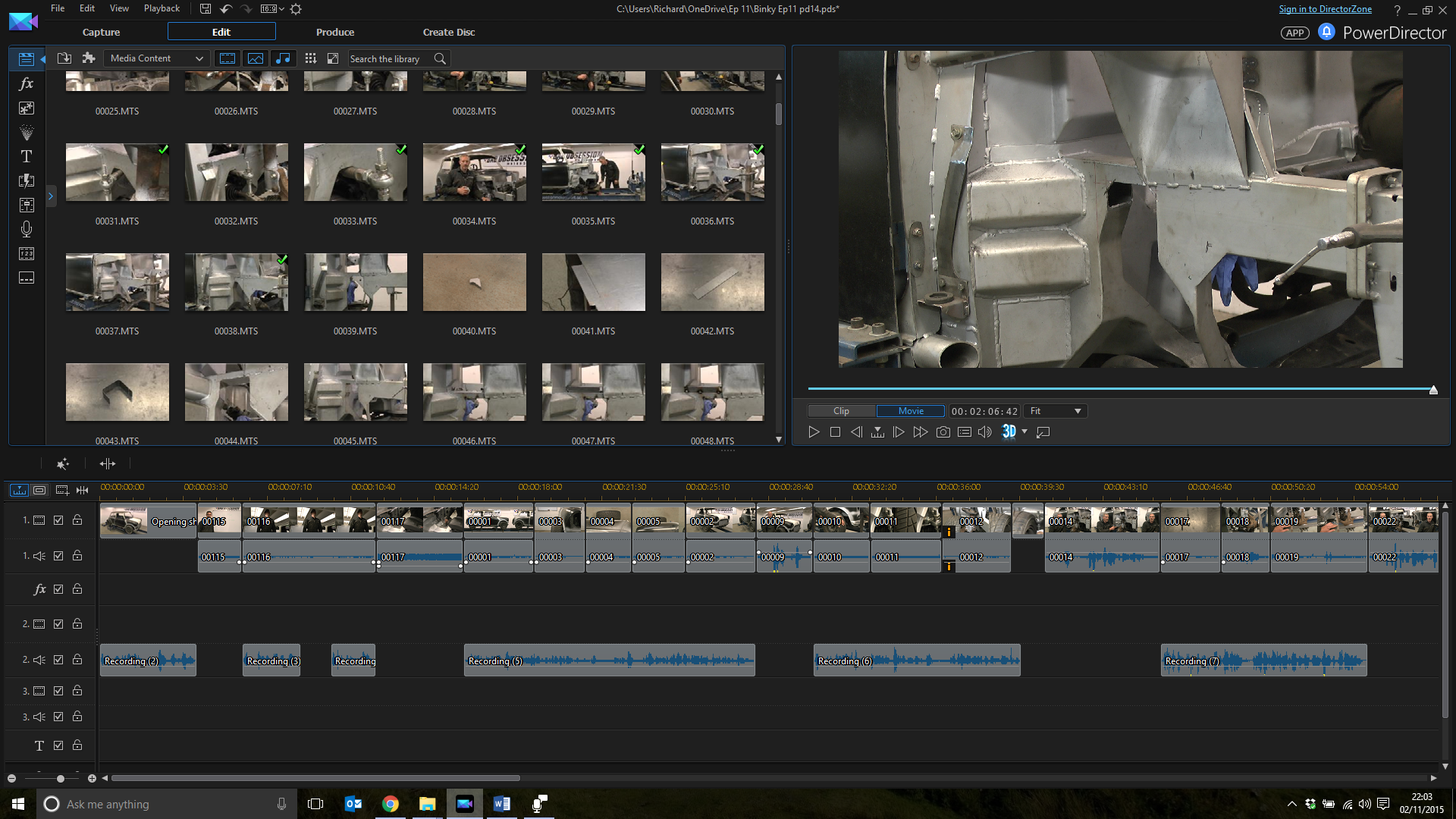
Task: Click Sign in to DirectorZone link
Action: (1325, 9)
